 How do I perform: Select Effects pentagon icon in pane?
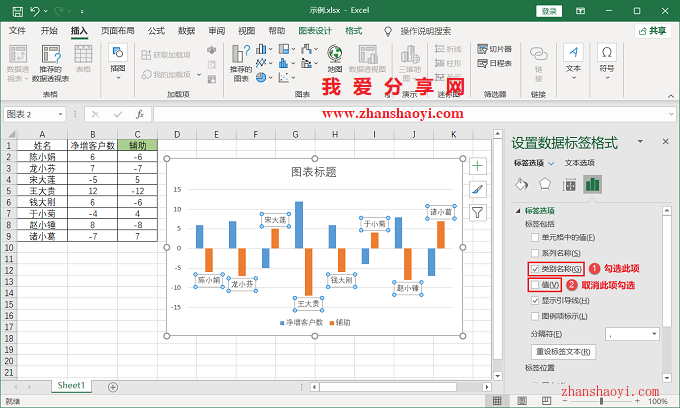(545, 185)
